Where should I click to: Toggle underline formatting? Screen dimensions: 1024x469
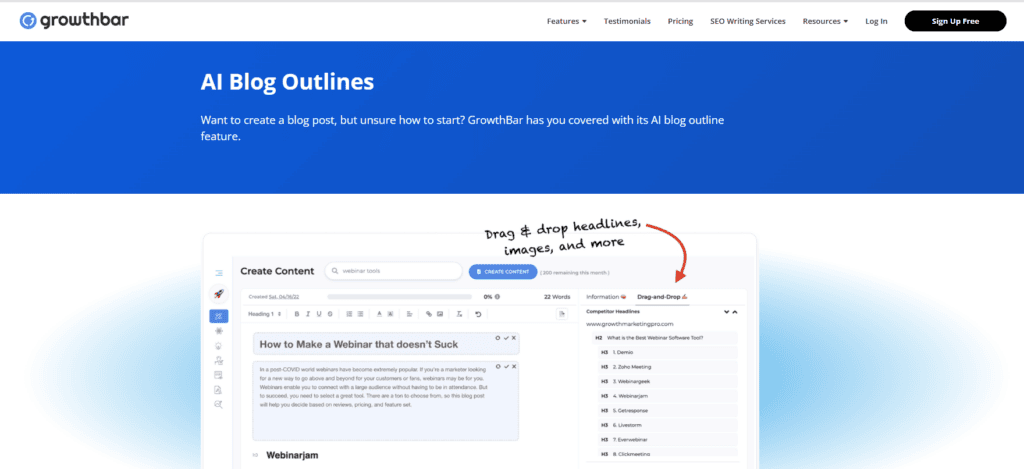319,314
